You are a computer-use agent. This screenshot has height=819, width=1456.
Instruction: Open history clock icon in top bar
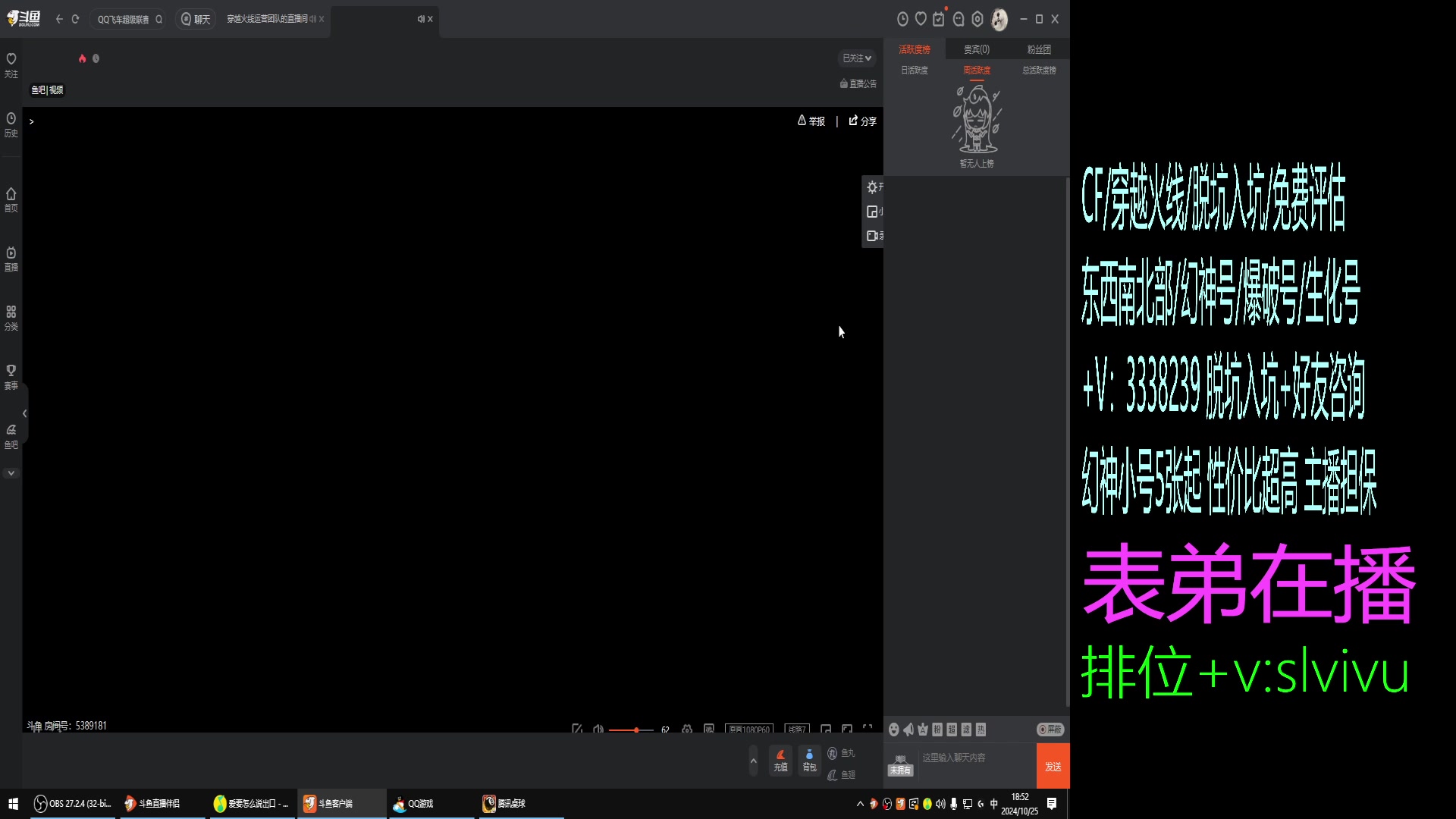coord(902,19)
